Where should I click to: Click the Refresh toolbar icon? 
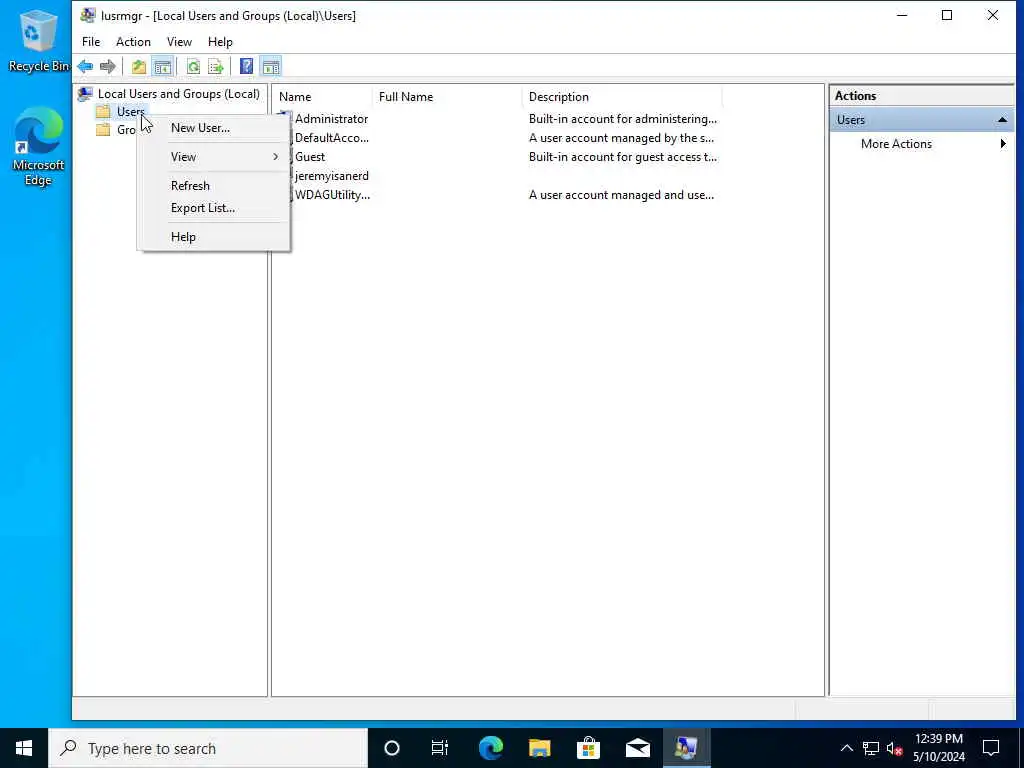click(x=193, y=67)
